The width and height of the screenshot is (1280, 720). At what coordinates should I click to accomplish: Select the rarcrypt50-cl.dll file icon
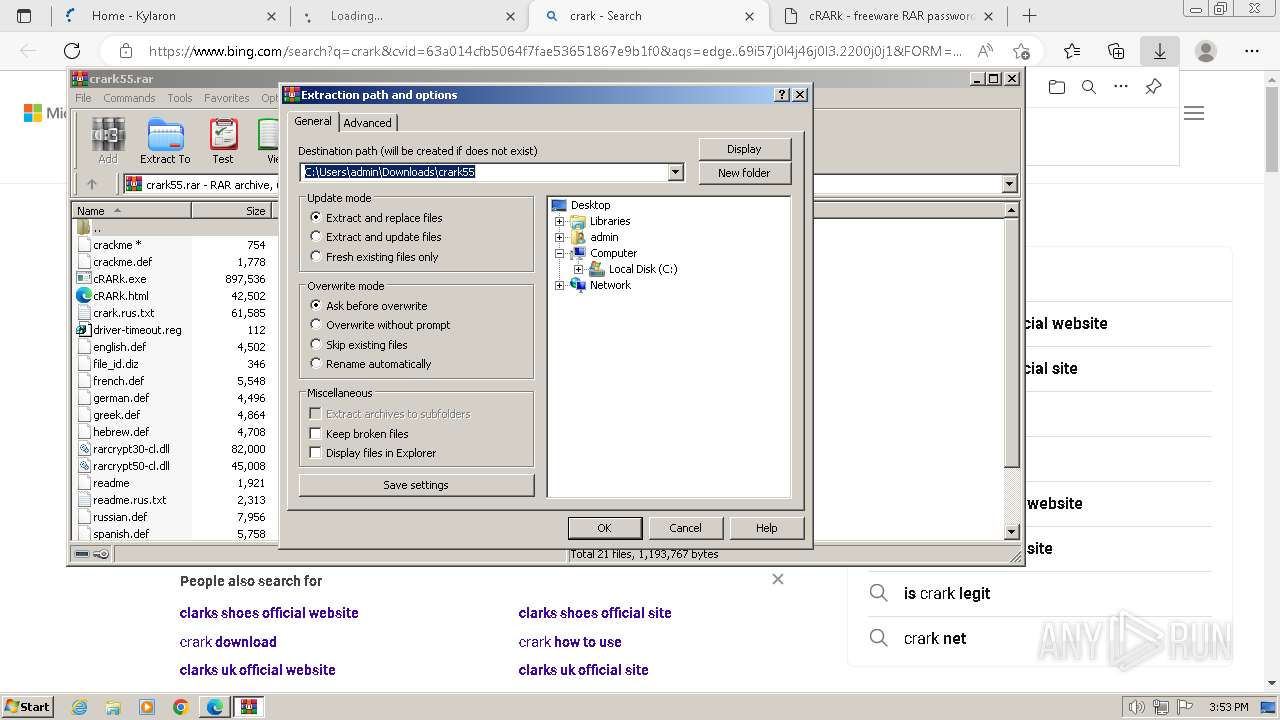tap(84, 466)
